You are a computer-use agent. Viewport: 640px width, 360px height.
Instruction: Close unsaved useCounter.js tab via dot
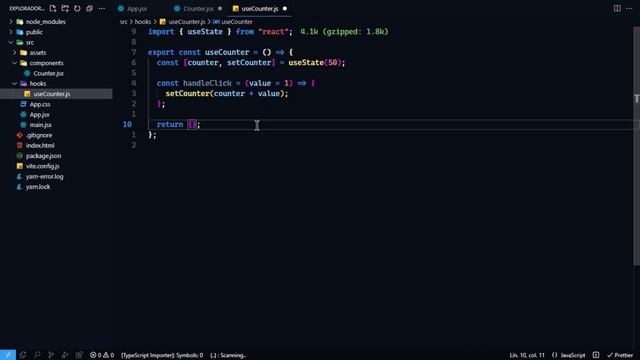coord(285,9)
